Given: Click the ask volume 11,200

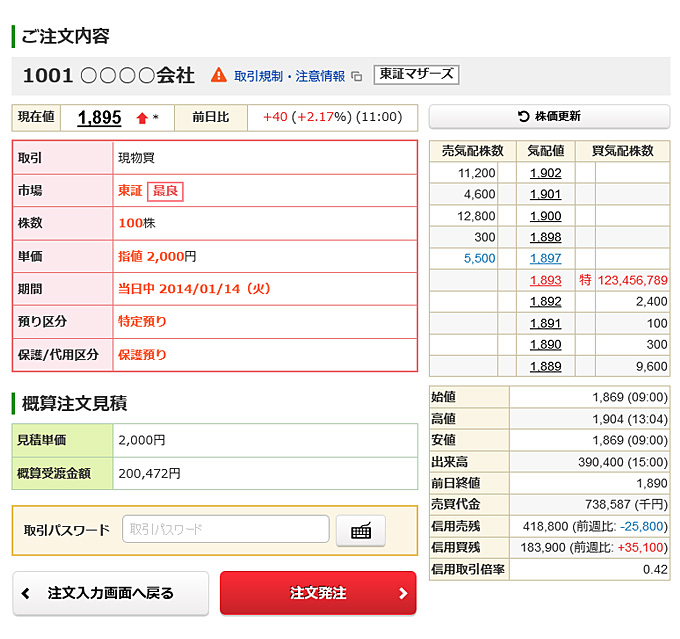Looking at the screenshot, I should pos(477,173).
